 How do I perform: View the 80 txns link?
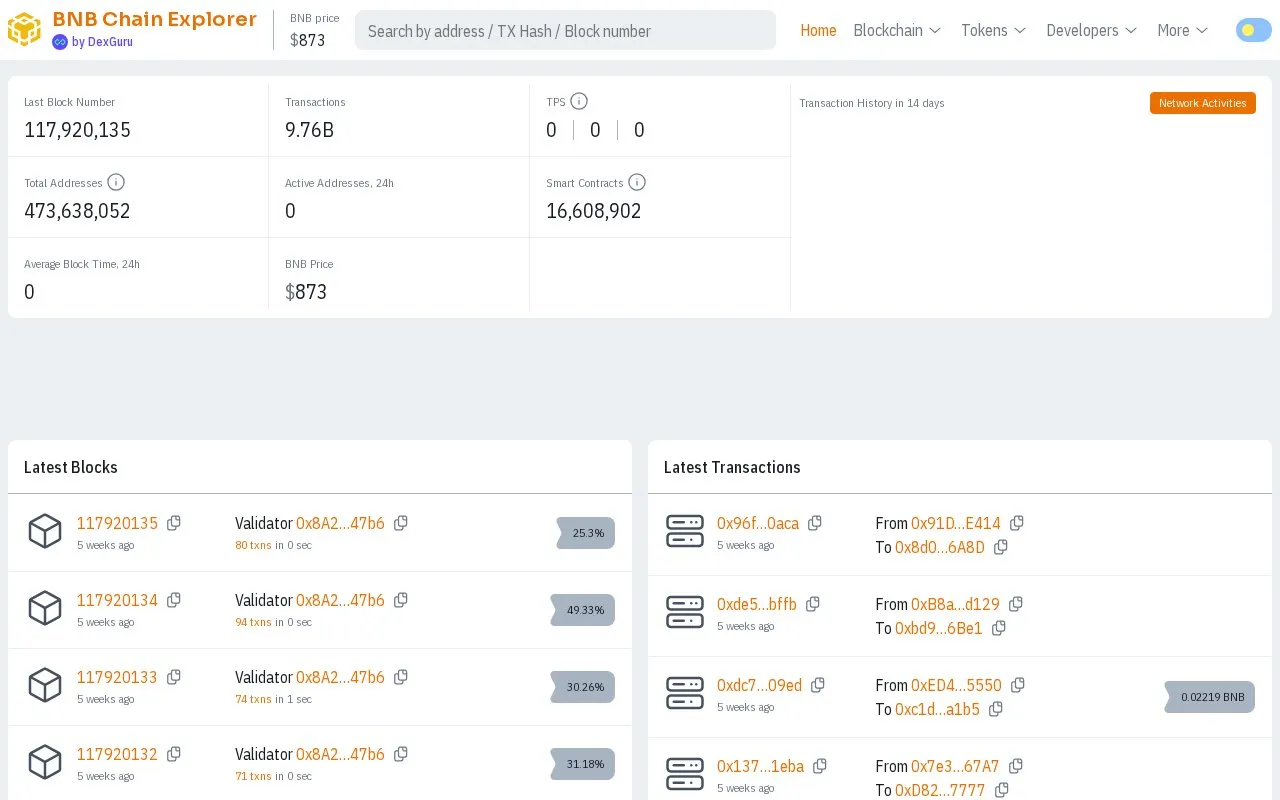pyautogui.click(x=253, y=545)
